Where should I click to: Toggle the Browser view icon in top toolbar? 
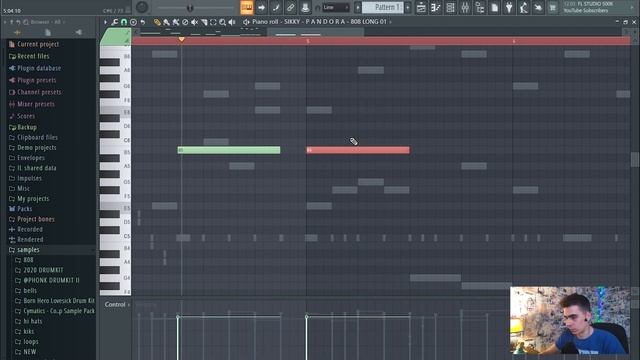480,7
